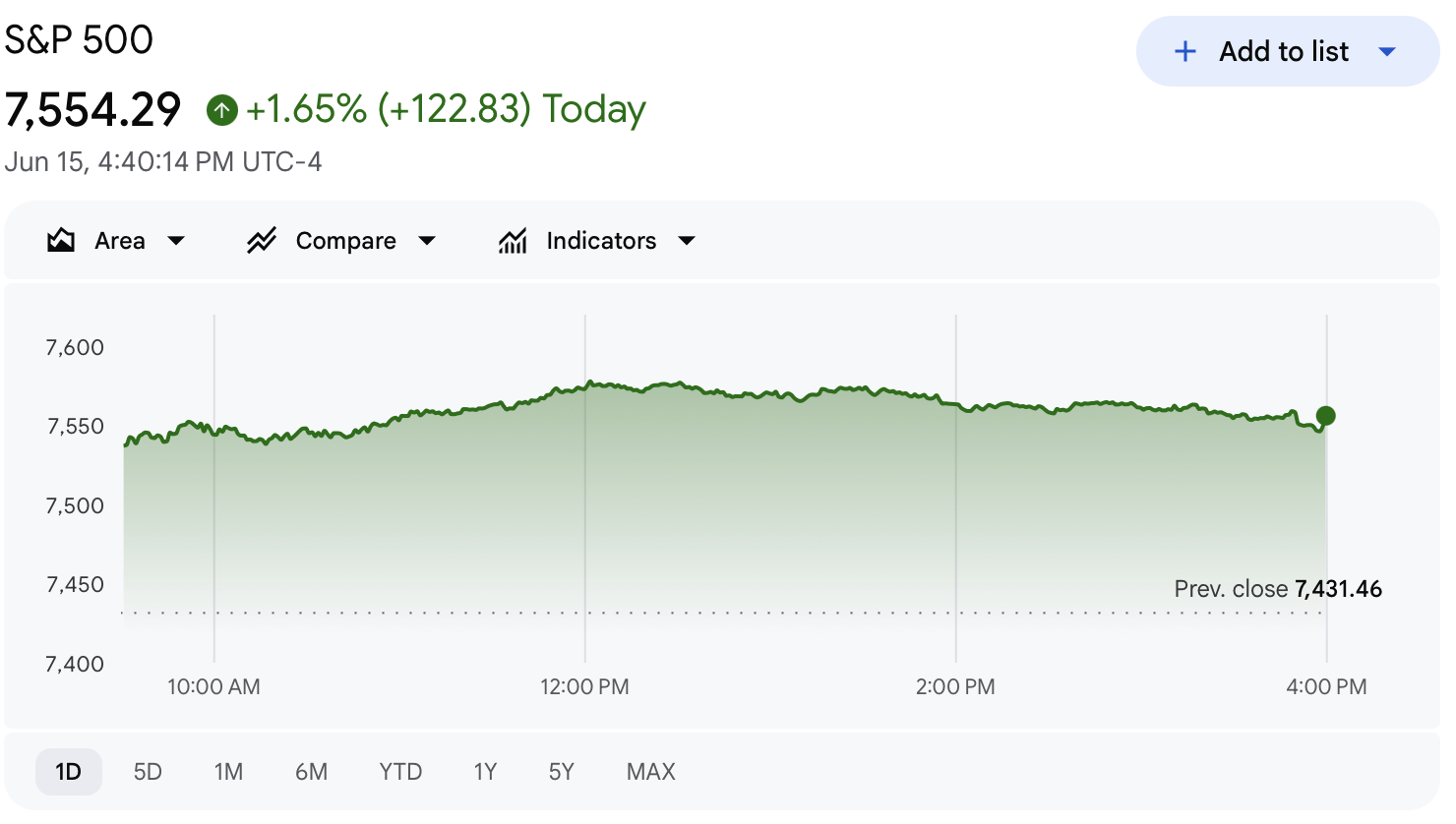Expand the Add to list dropdown arrow
The height and width of the screenshot is (824, 1456).
click(x=1387, y=51)
